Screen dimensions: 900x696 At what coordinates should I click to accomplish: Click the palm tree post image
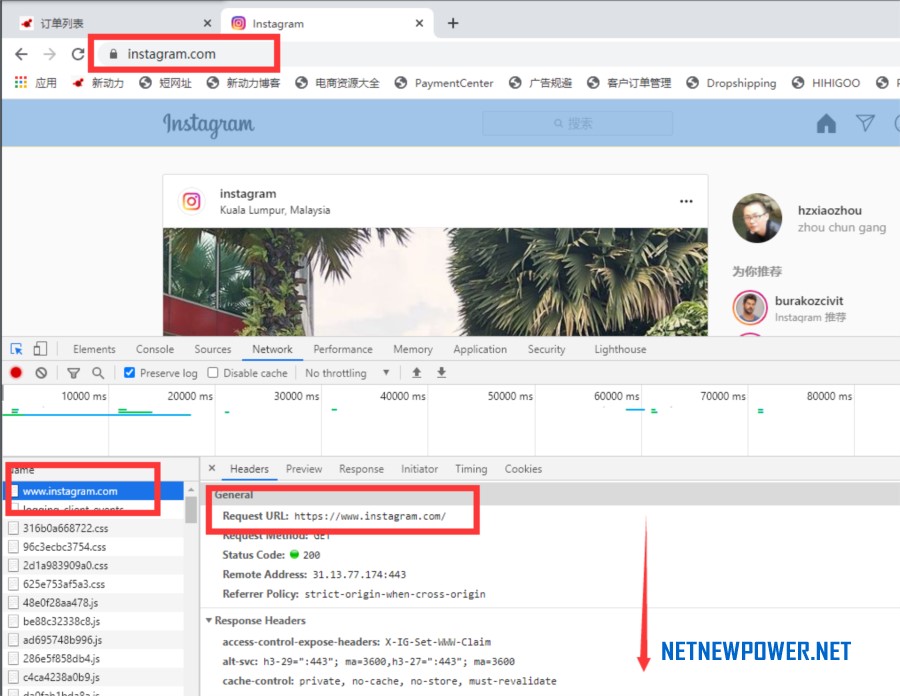[x=435, y=282]
